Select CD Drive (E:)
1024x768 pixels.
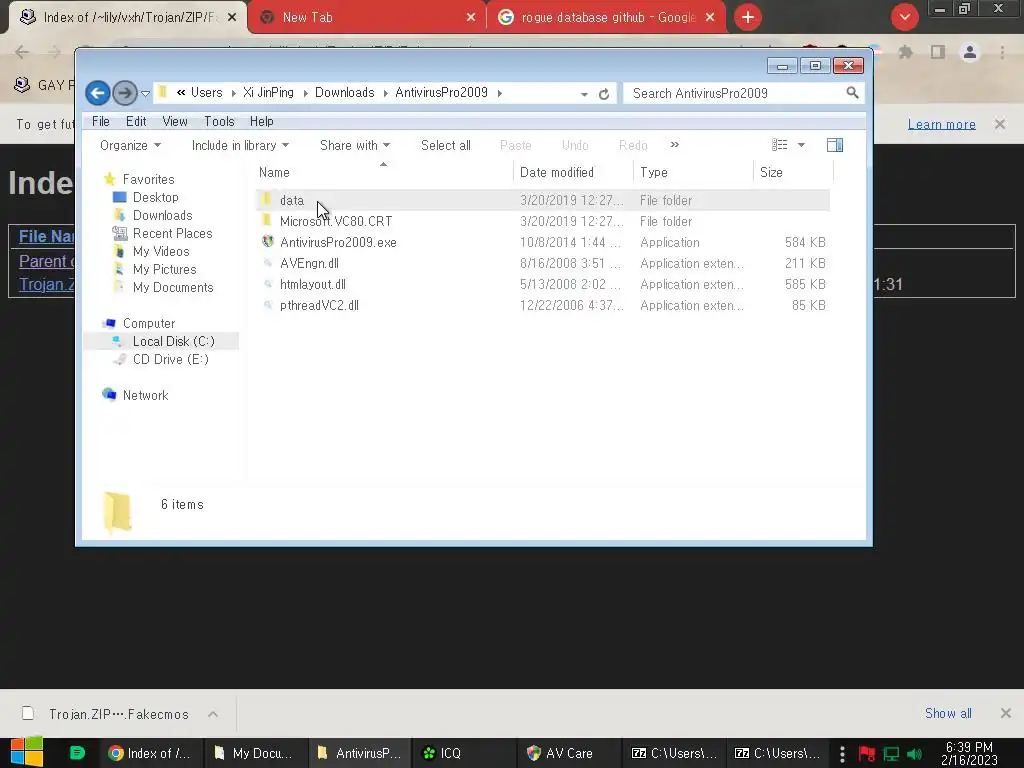tap(170, 359)
